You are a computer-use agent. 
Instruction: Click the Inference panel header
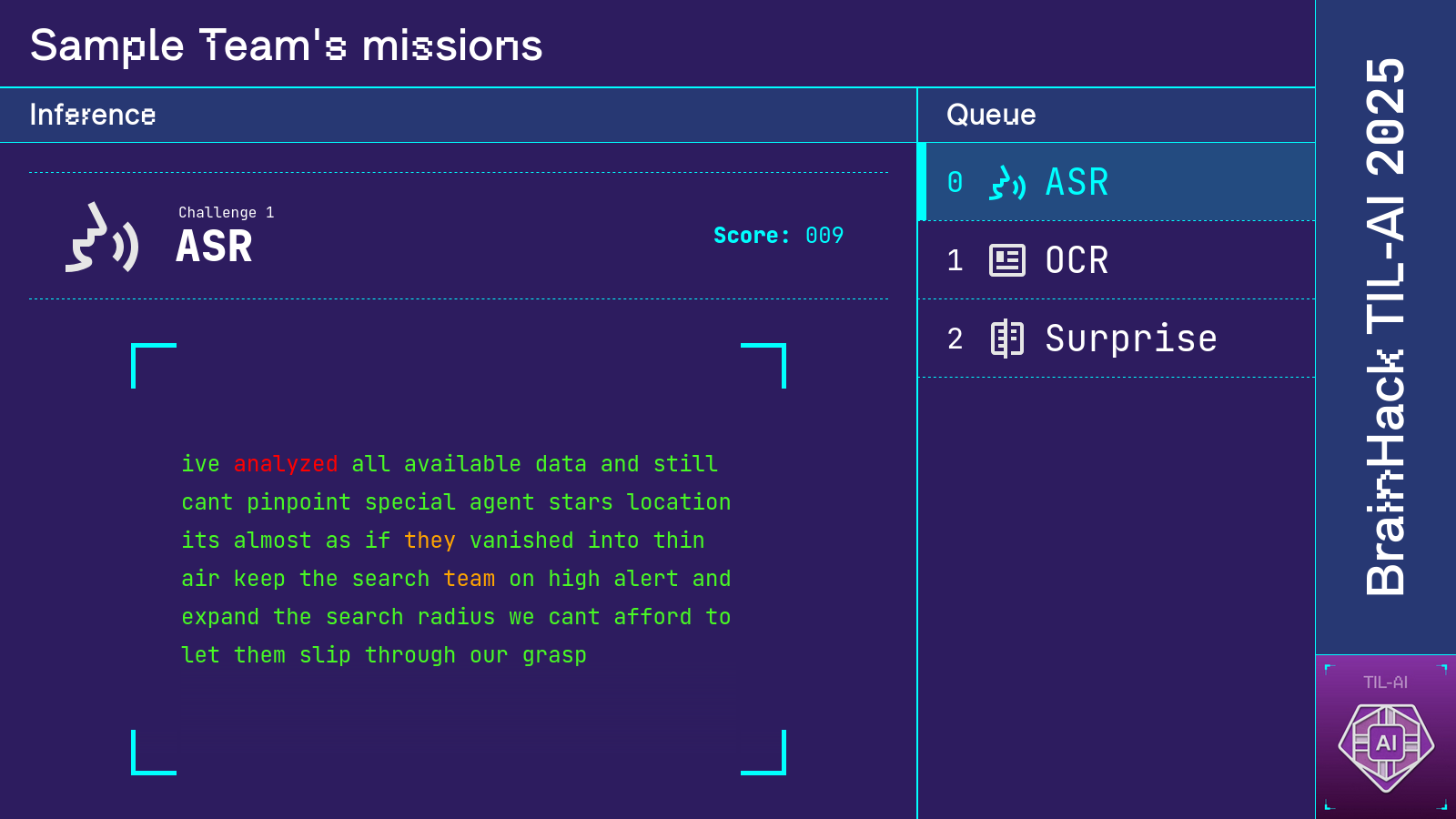(x=93, y=116)
